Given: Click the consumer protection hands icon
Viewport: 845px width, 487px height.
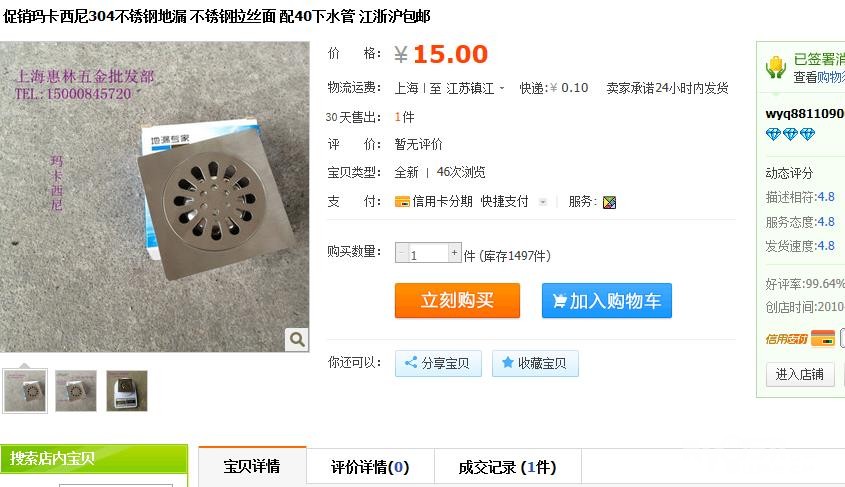Looking at the screenshot, I should coord(775,67).
